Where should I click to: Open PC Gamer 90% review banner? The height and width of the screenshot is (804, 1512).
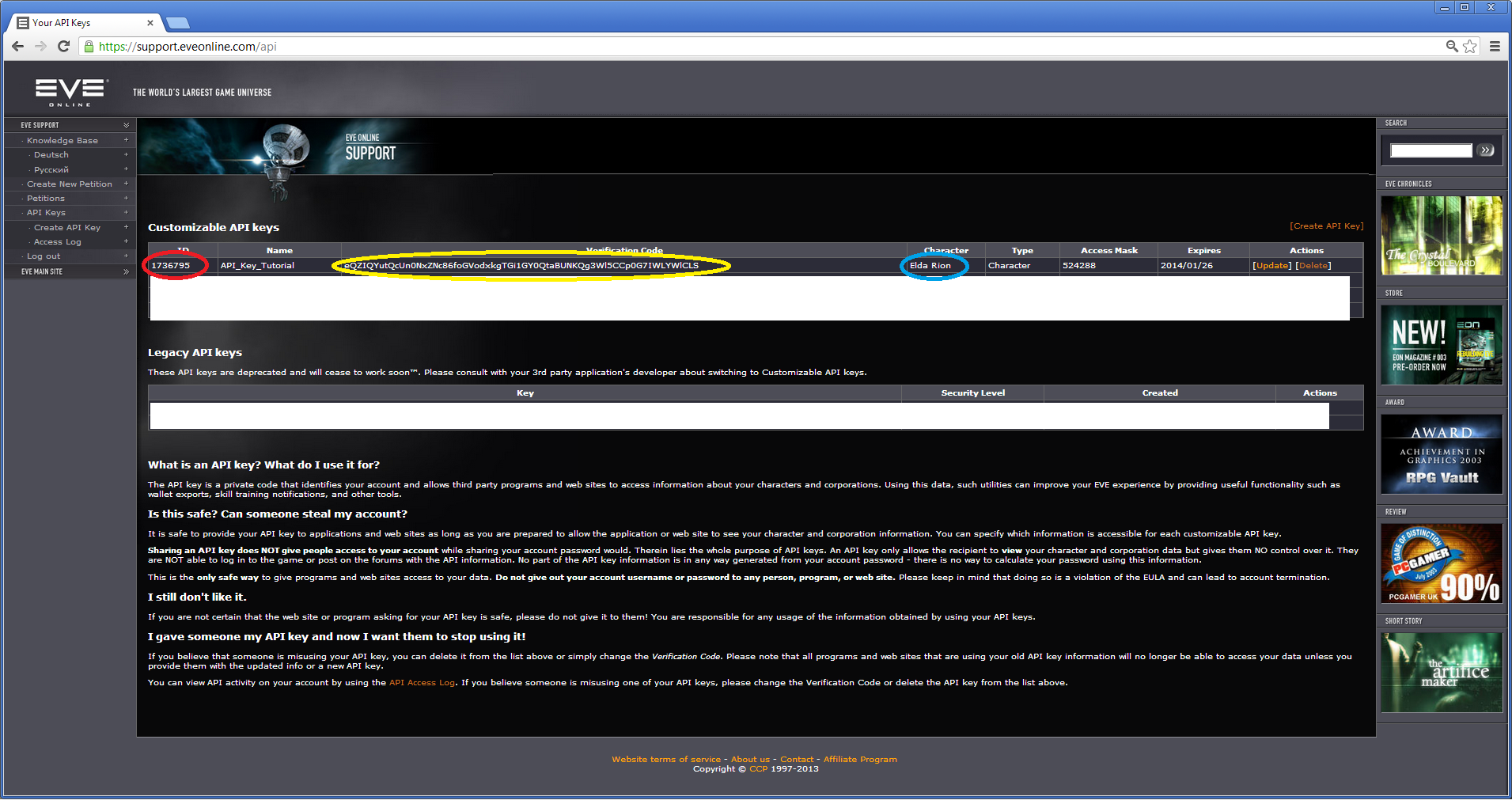[x=1442, y=563]
